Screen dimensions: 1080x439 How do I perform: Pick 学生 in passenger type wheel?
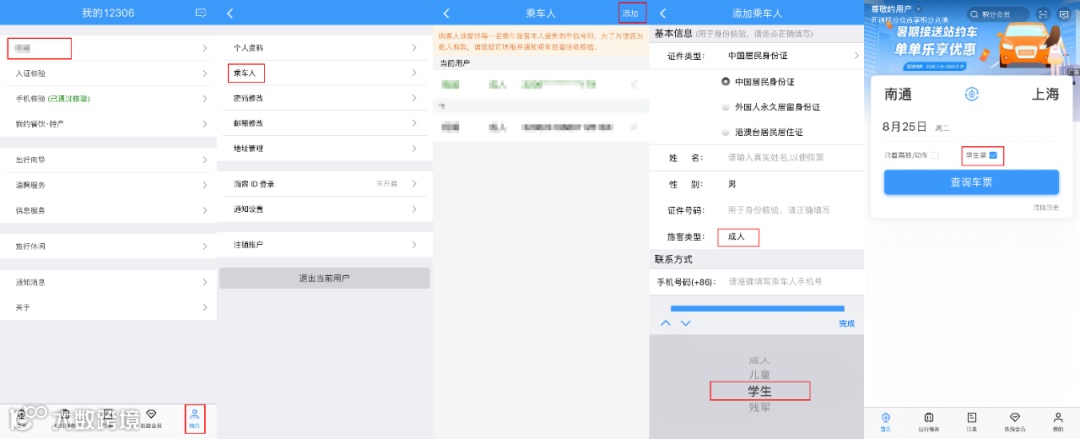pyautogui.click(x=760, y=391)
